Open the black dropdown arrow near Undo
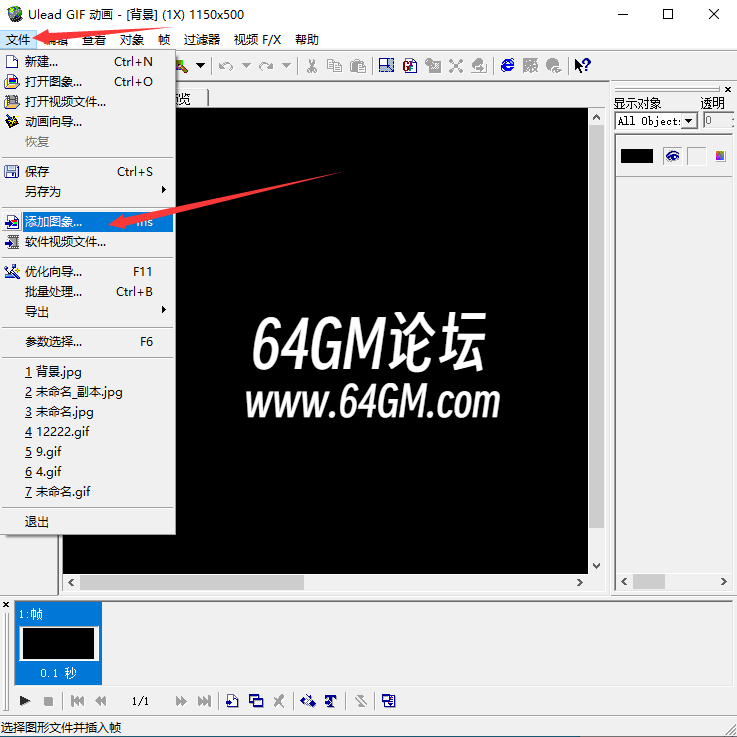 [200, 66]
